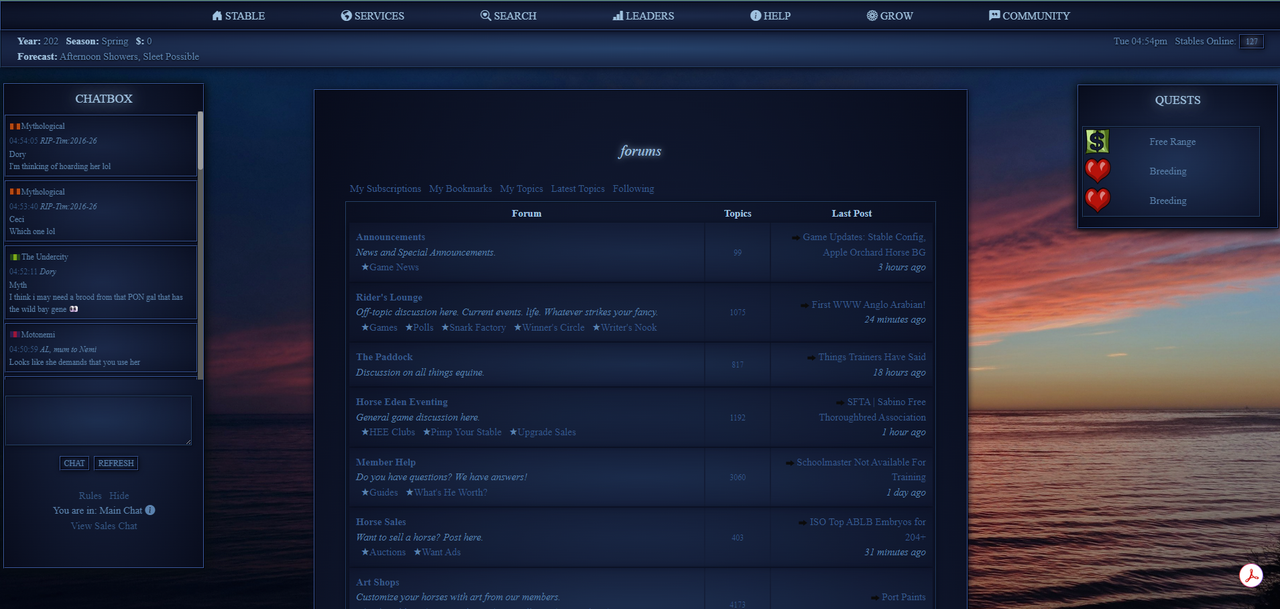This screenshot has height=609, width=1280.
Task: Click the Member Help topic count 3060
Action: pos(738,478)
